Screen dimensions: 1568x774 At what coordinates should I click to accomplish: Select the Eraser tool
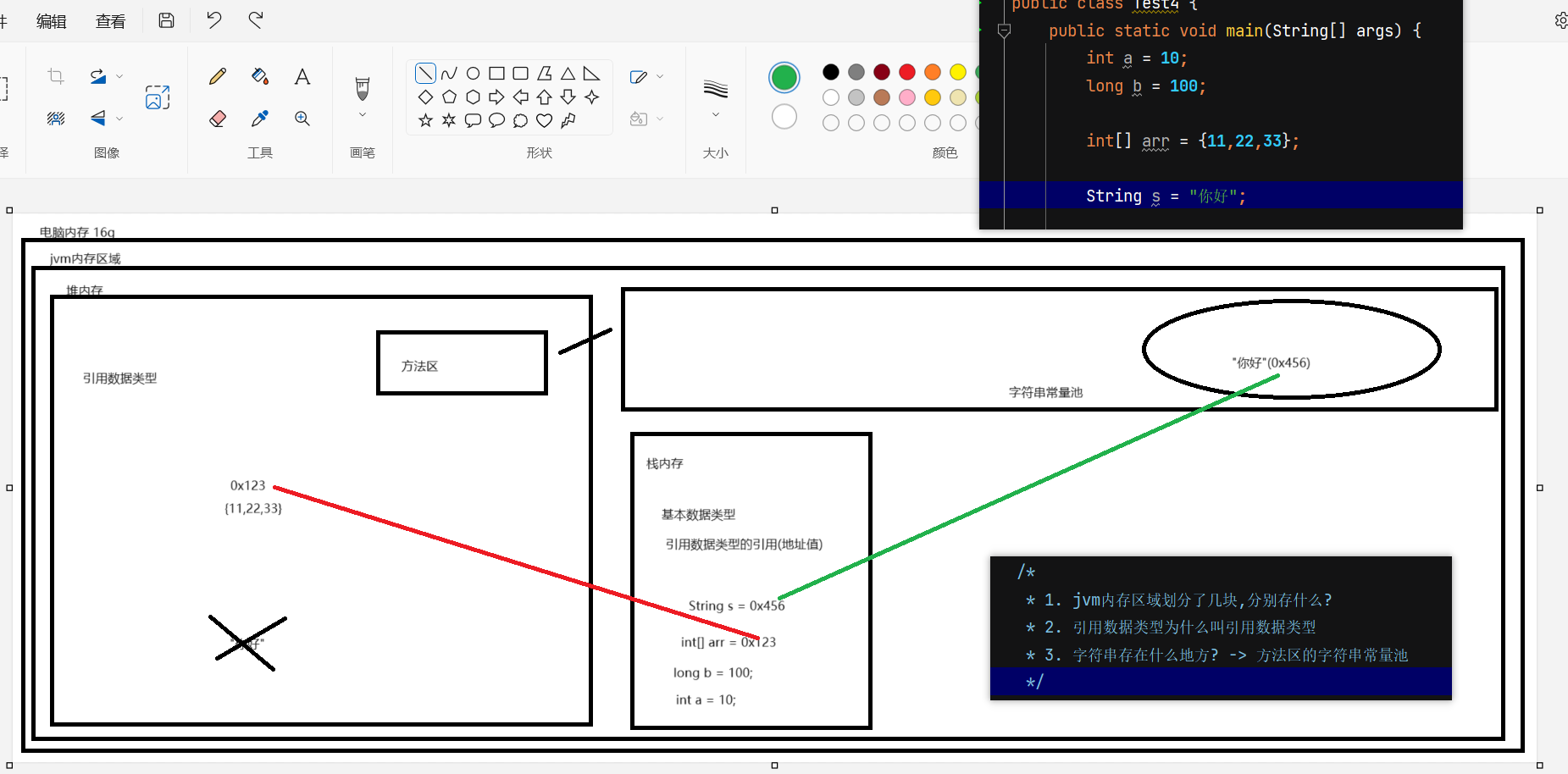tap(218, 119)
